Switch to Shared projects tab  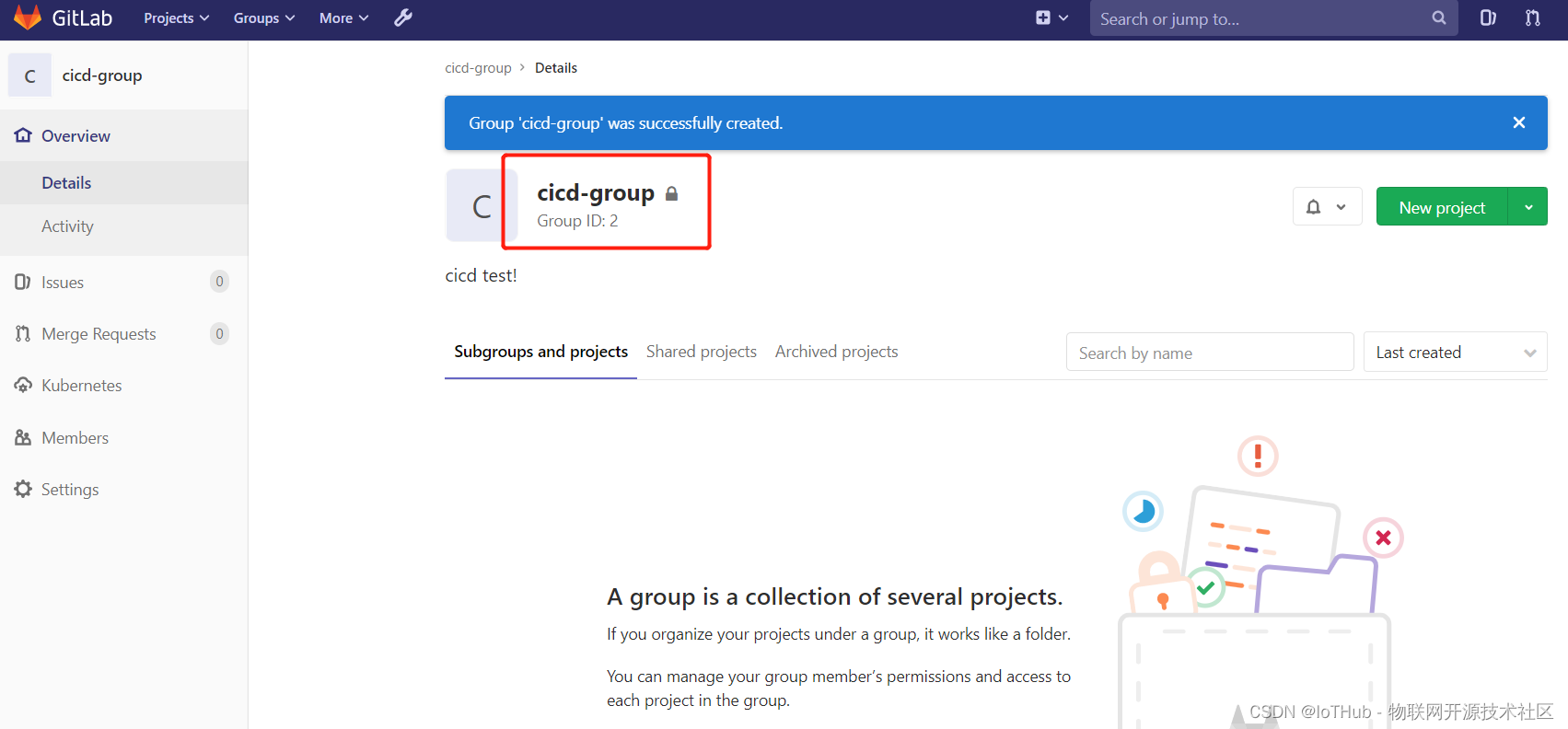[702, 352]
